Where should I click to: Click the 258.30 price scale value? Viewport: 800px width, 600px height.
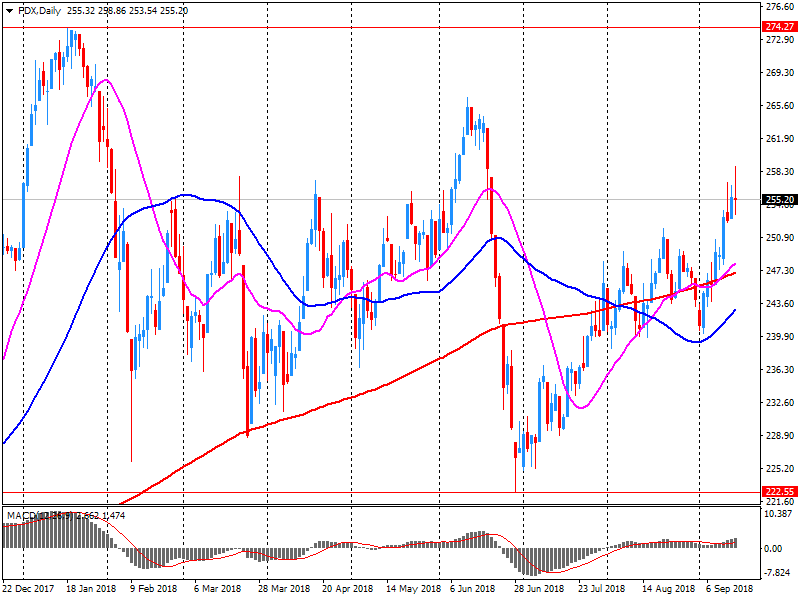tap(780, 172)
